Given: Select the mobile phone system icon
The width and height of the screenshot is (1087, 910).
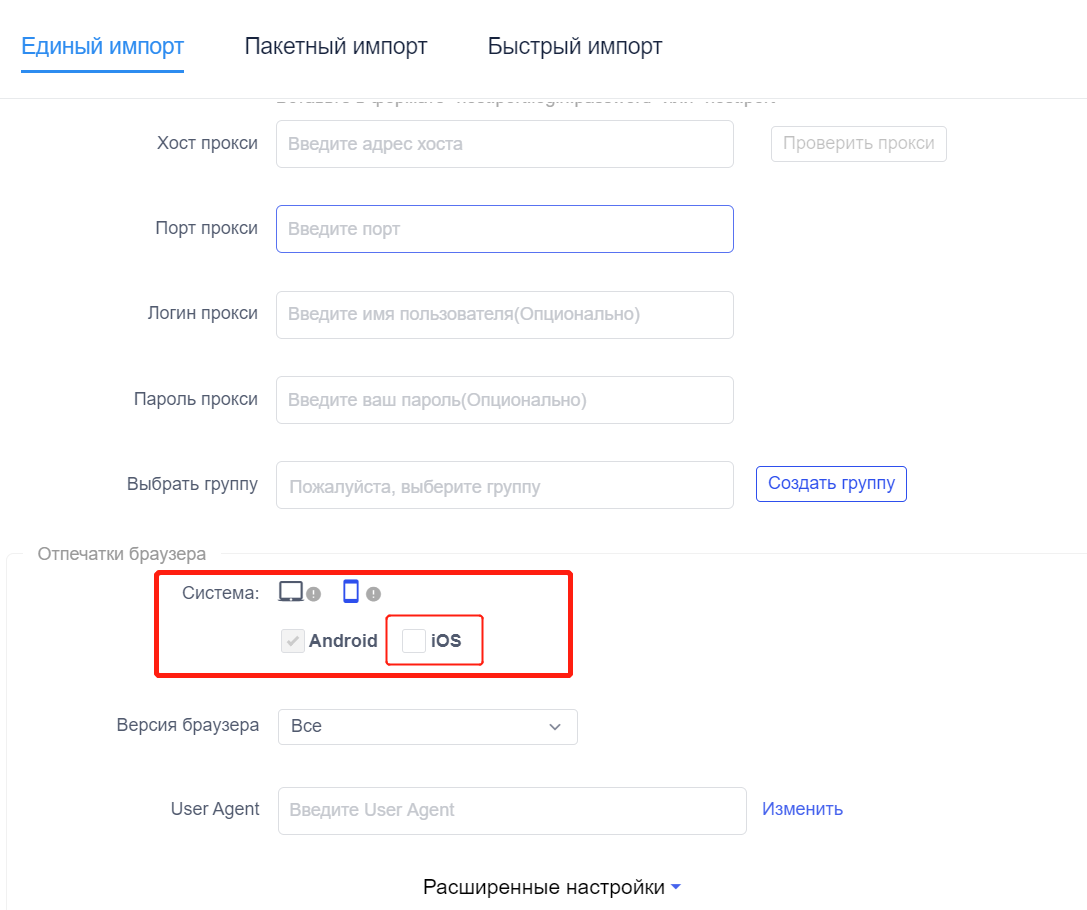Looking at the screenshot, I should [350, 592].
